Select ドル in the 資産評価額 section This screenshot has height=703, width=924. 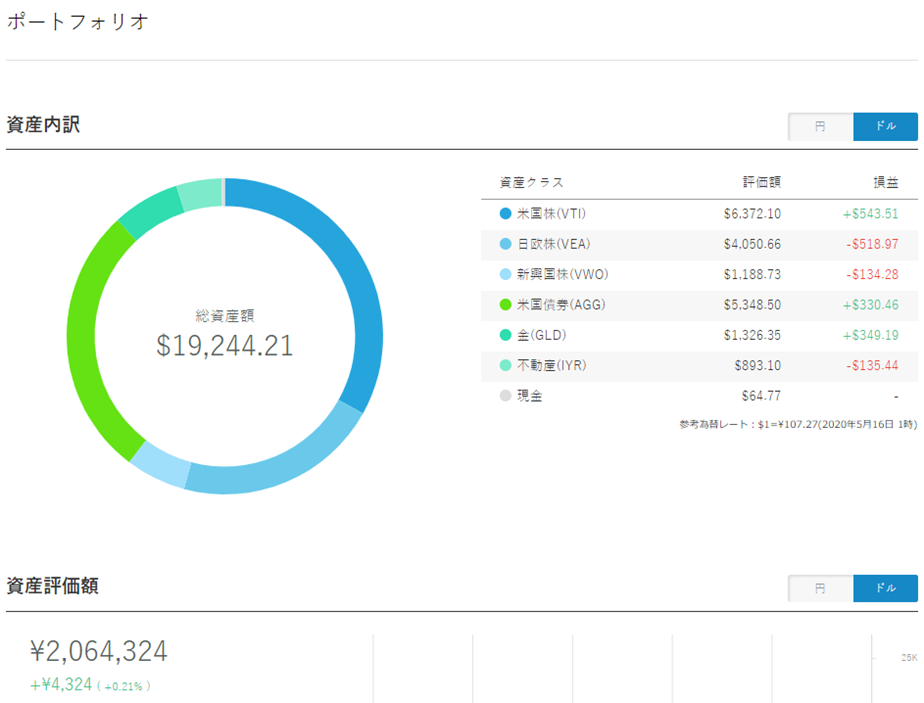885,589
